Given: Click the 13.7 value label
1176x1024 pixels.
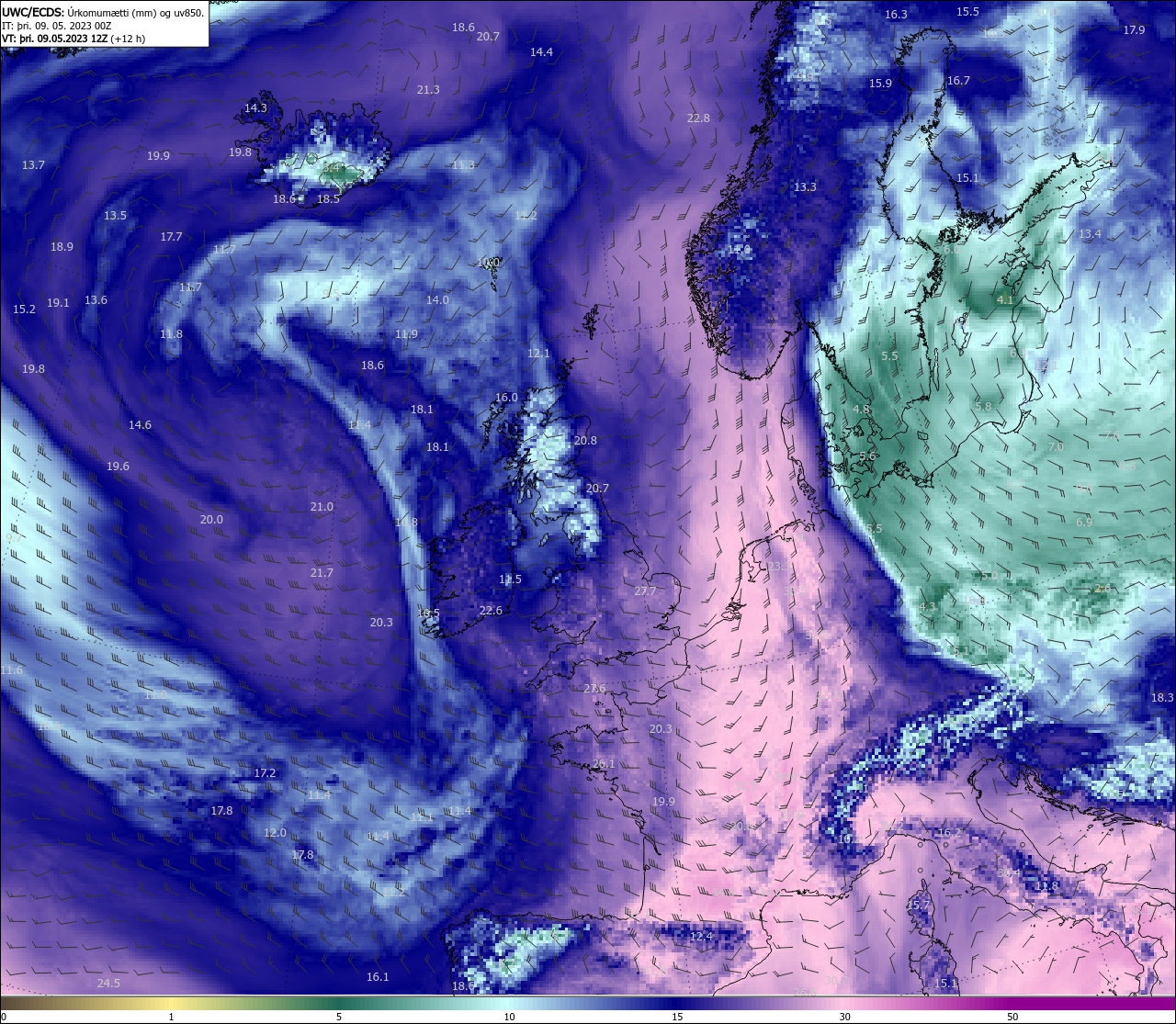Looking at the screenshot, I should click(33, 165).
